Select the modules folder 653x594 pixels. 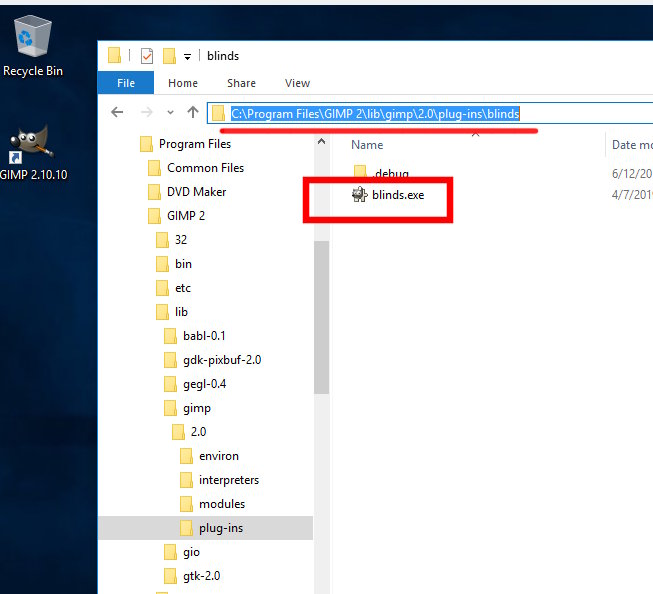[x=212, y=504]
